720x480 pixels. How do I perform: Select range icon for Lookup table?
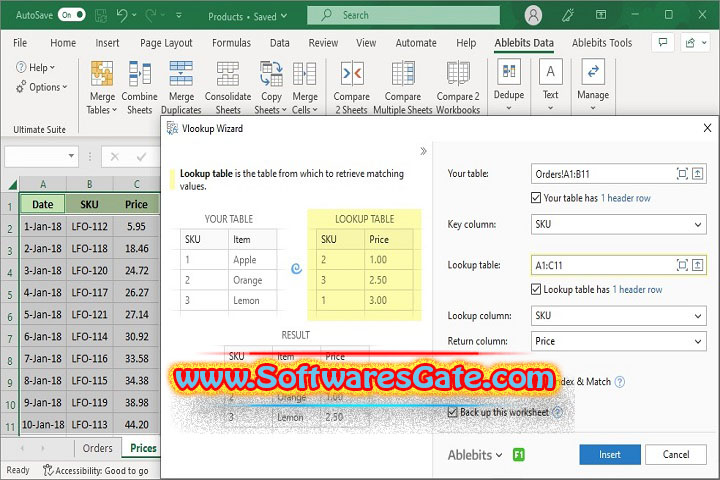[x=682, y=265]
